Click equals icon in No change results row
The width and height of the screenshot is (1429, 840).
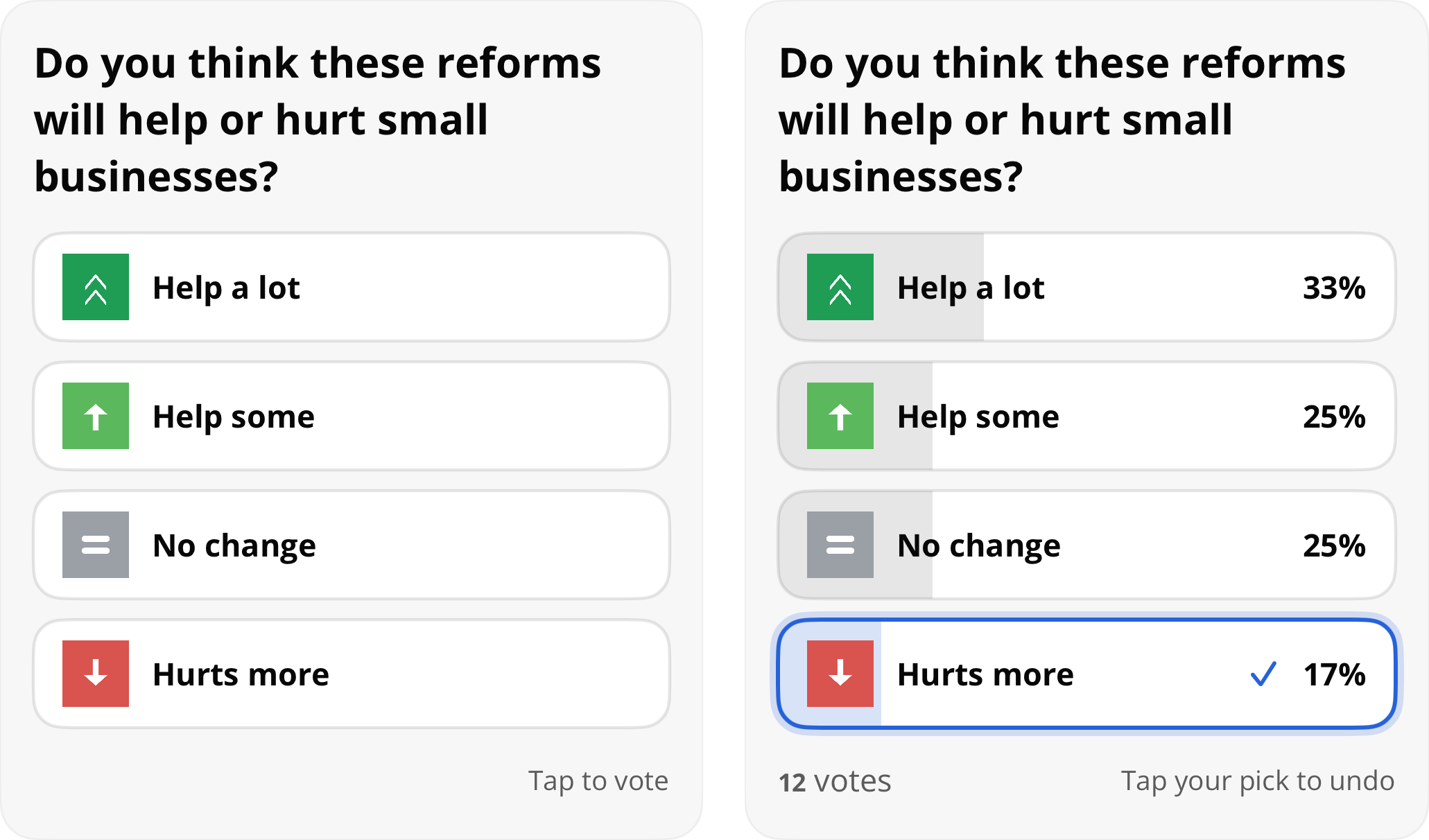(840, 545)
